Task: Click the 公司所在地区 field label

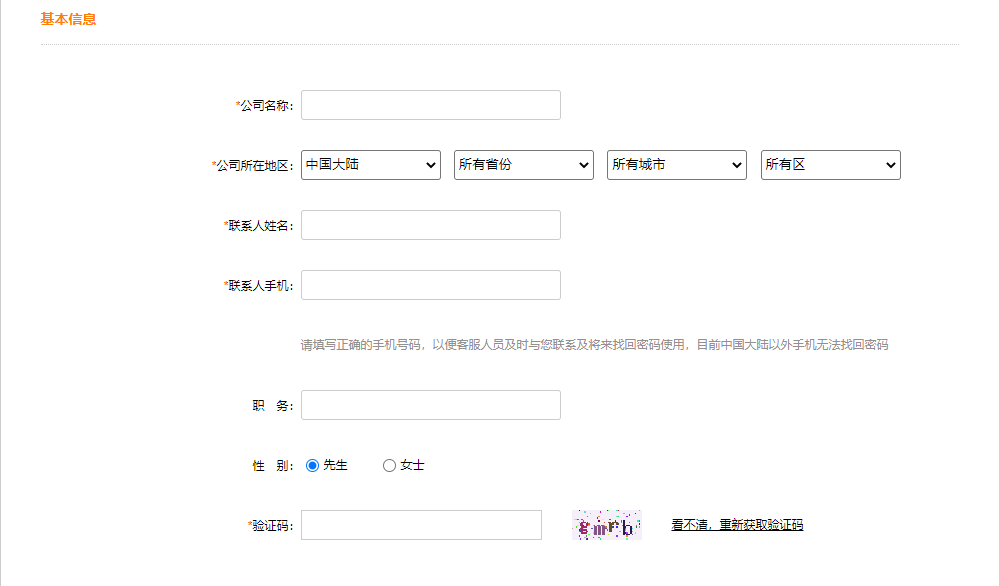Action: click(x=254, y=166)
